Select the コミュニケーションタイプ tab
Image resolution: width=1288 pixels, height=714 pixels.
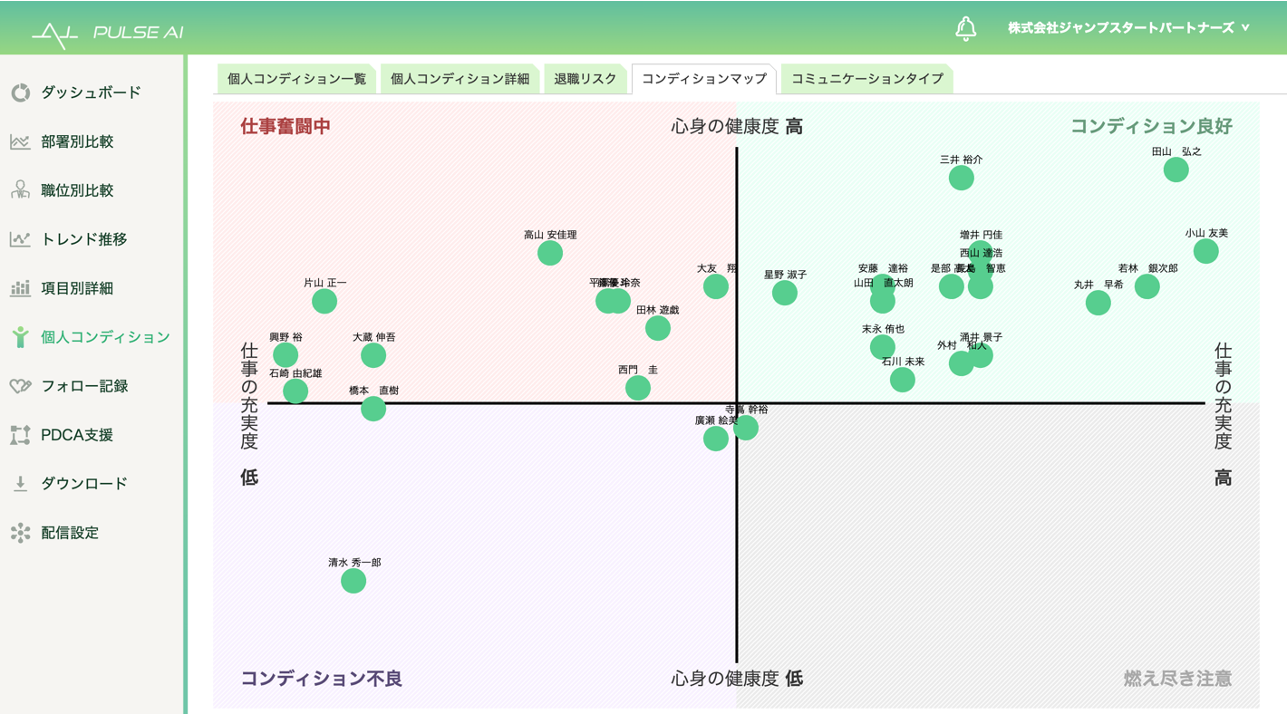click(866, 79)
